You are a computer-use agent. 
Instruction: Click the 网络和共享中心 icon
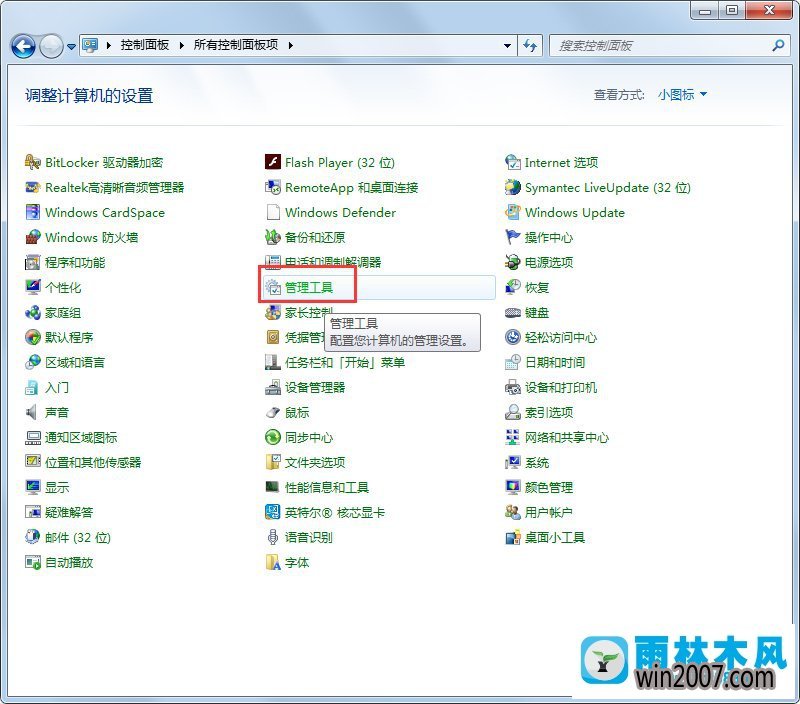pyautogui.click(x=513, y=437)
